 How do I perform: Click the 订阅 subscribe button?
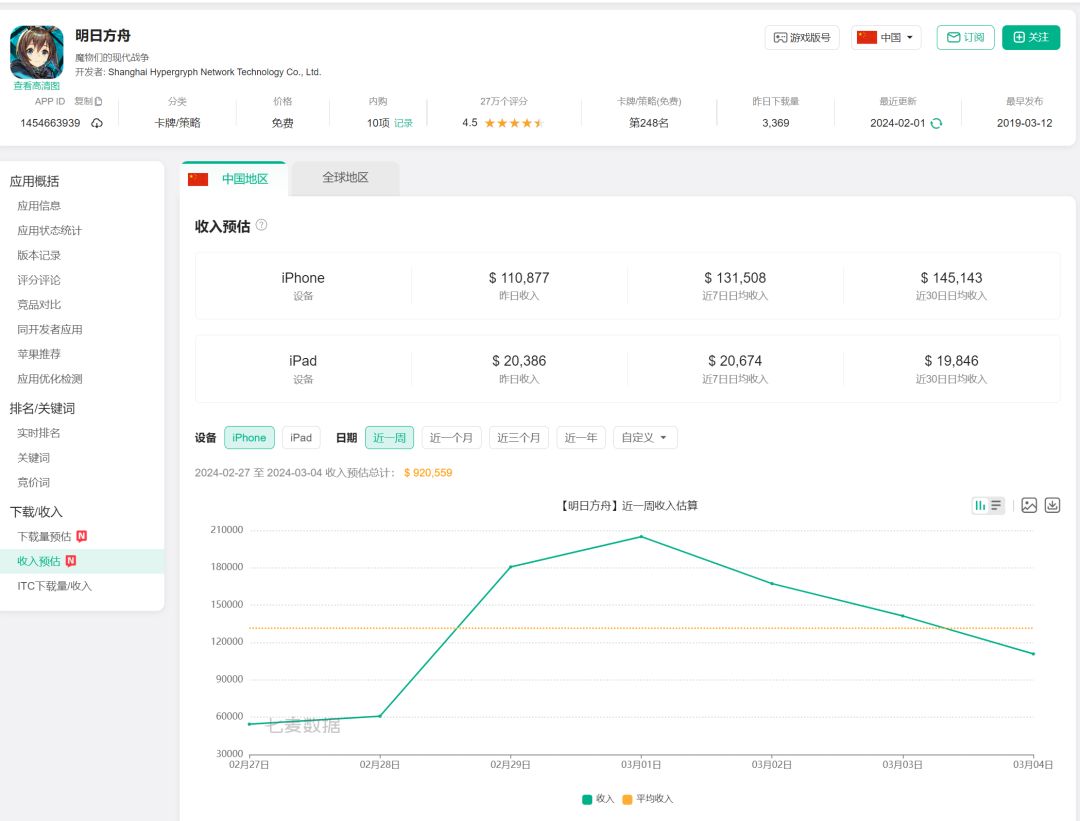tap(965, 38)
